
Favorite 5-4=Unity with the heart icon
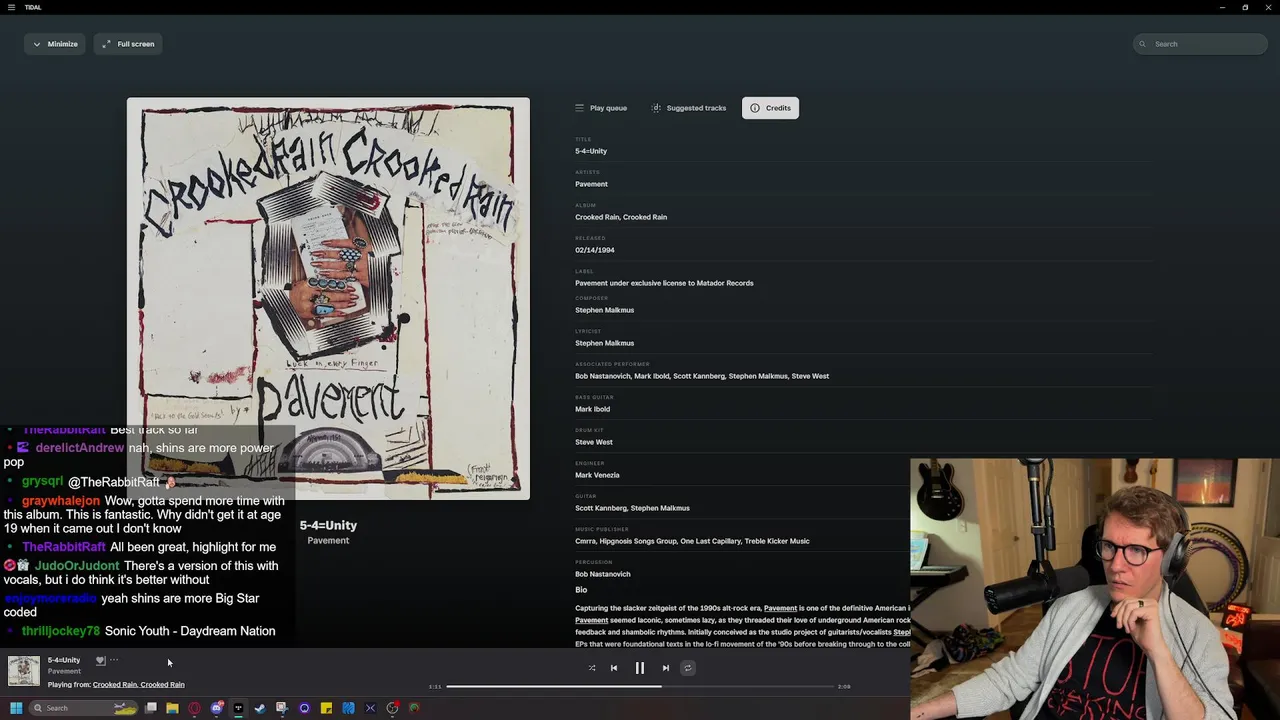point(100,660)
